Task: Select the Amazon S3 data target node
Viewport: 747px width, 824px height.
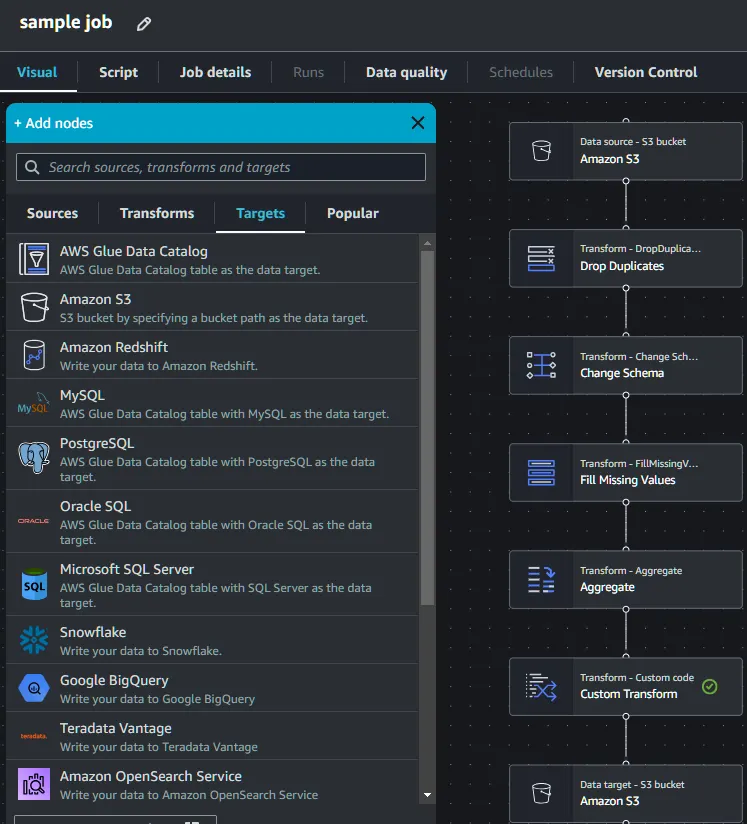Action: pyautogui.click(x=626, y=794)
